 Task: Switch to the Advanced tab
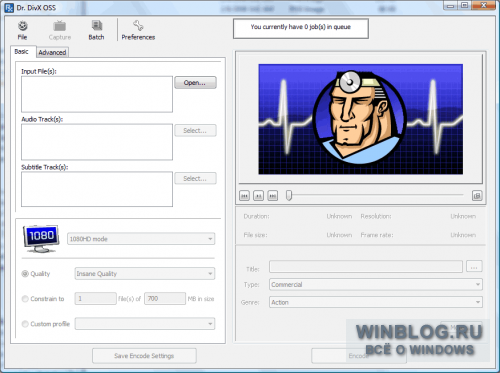52,52
